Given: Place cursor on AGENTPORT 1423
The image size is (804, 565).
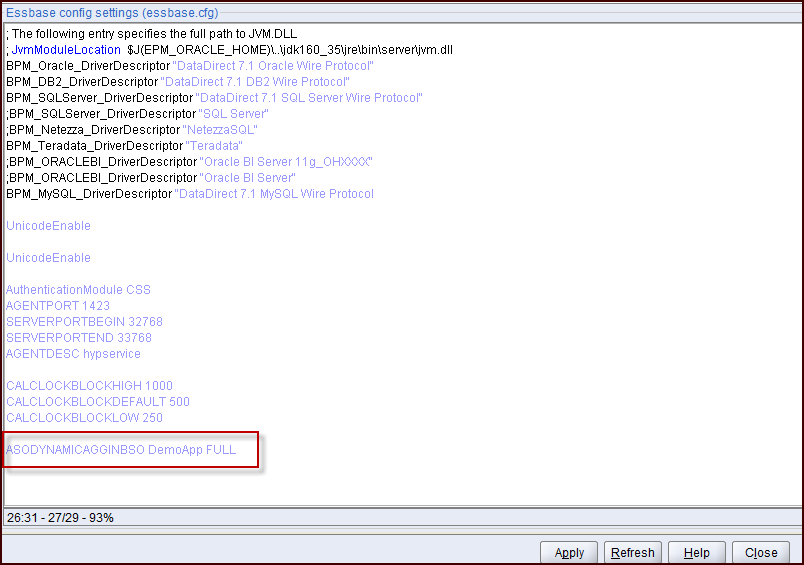Looking at the screenshot, I should 58,306.
